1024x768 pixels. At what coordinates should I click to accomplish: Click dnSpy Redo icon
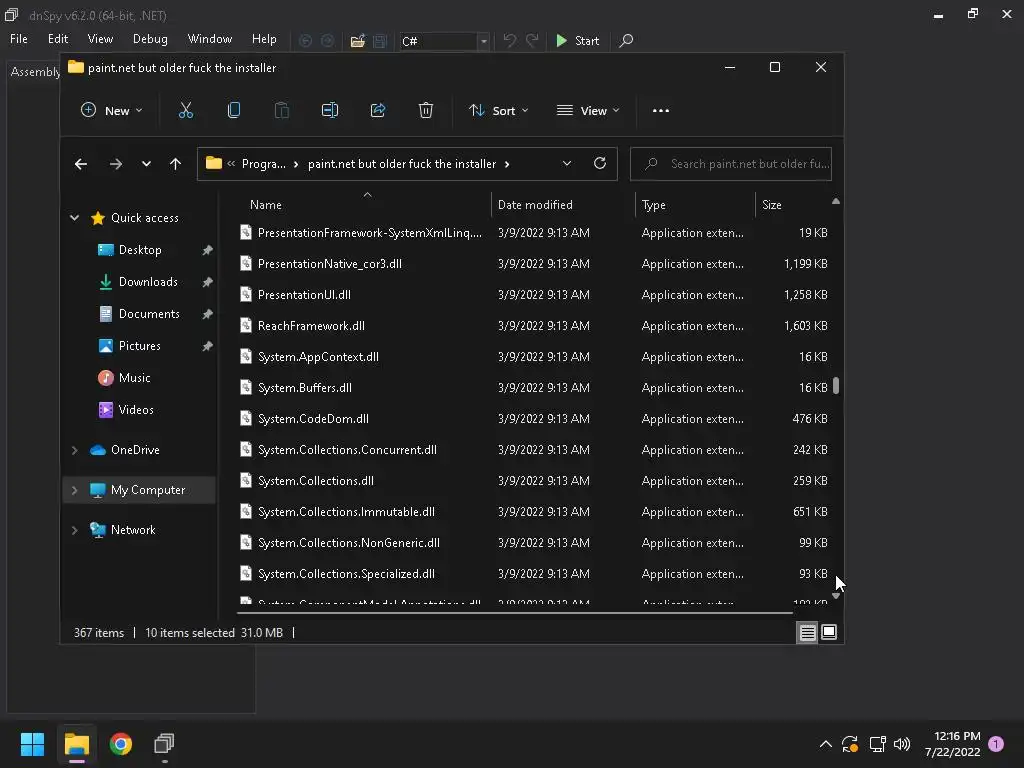click(532, 40)
